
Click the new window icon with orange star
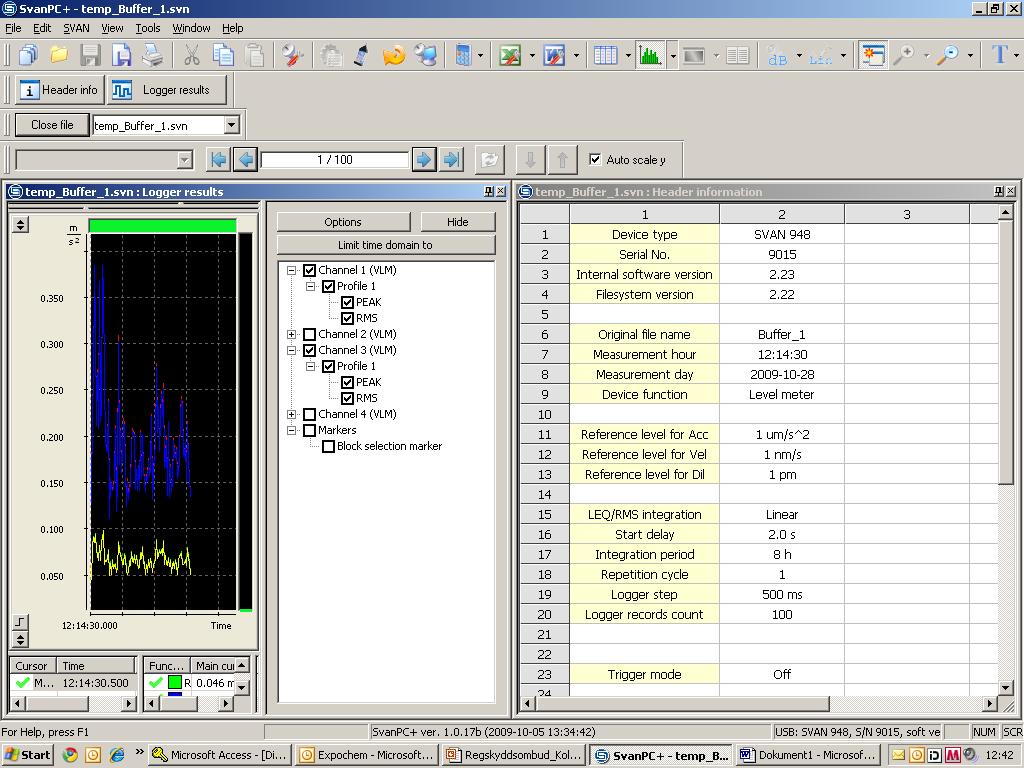872,56
